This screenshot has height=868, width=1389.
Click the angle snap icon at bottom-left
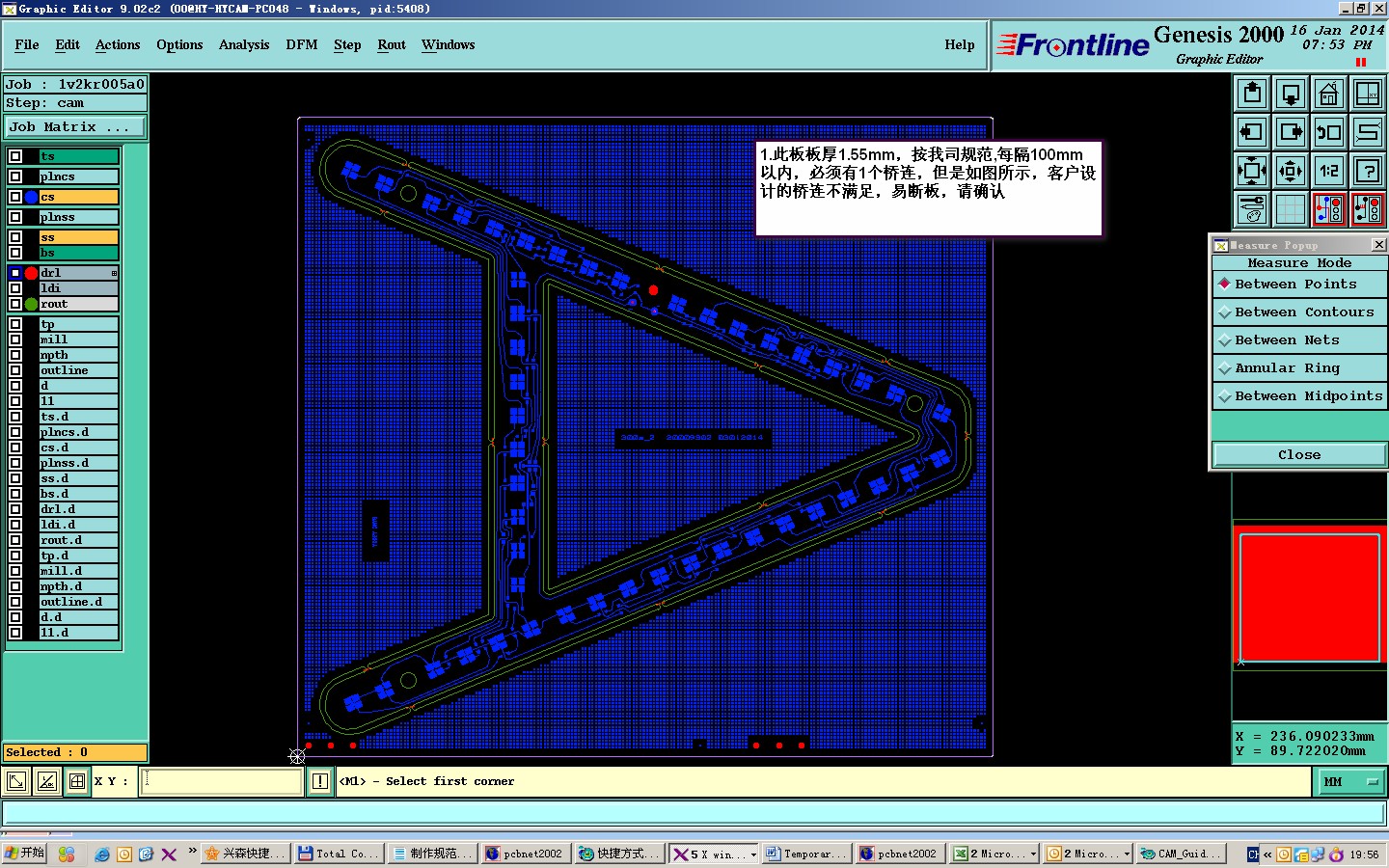click(x=46, y=781)
